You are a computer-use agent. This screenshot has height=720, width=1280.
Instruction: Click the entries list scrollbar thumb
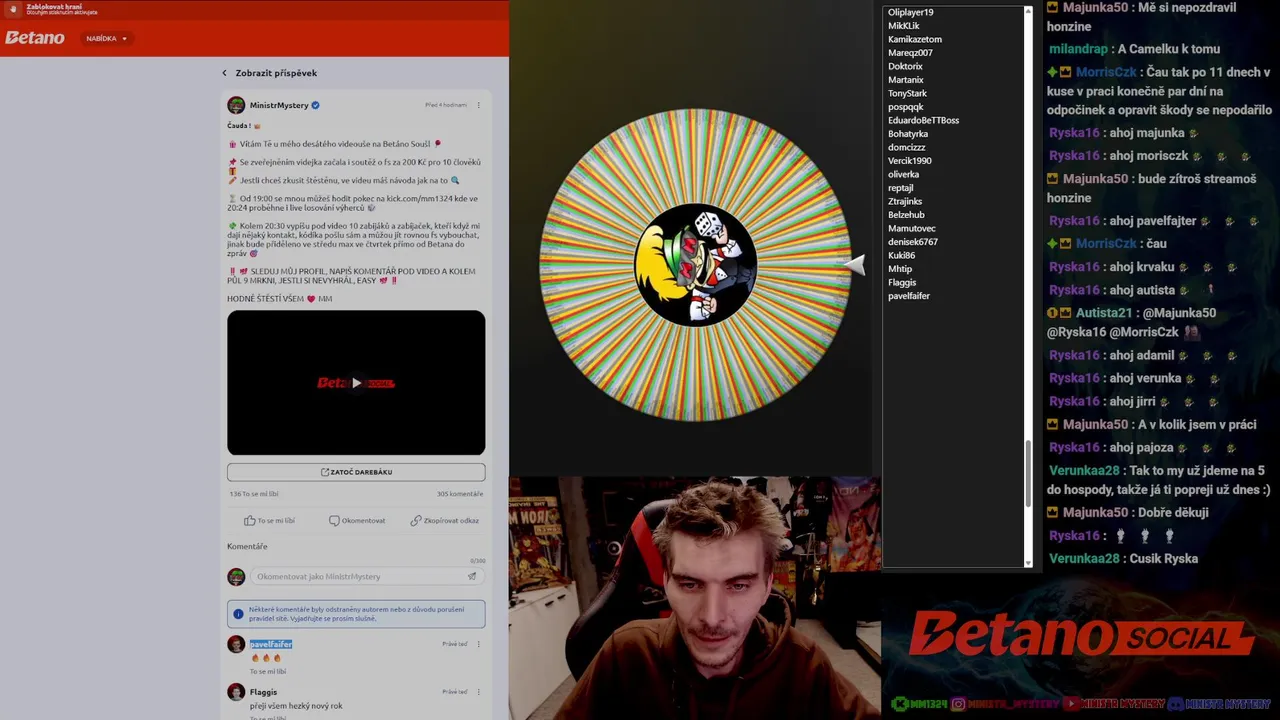(1028, 474)
